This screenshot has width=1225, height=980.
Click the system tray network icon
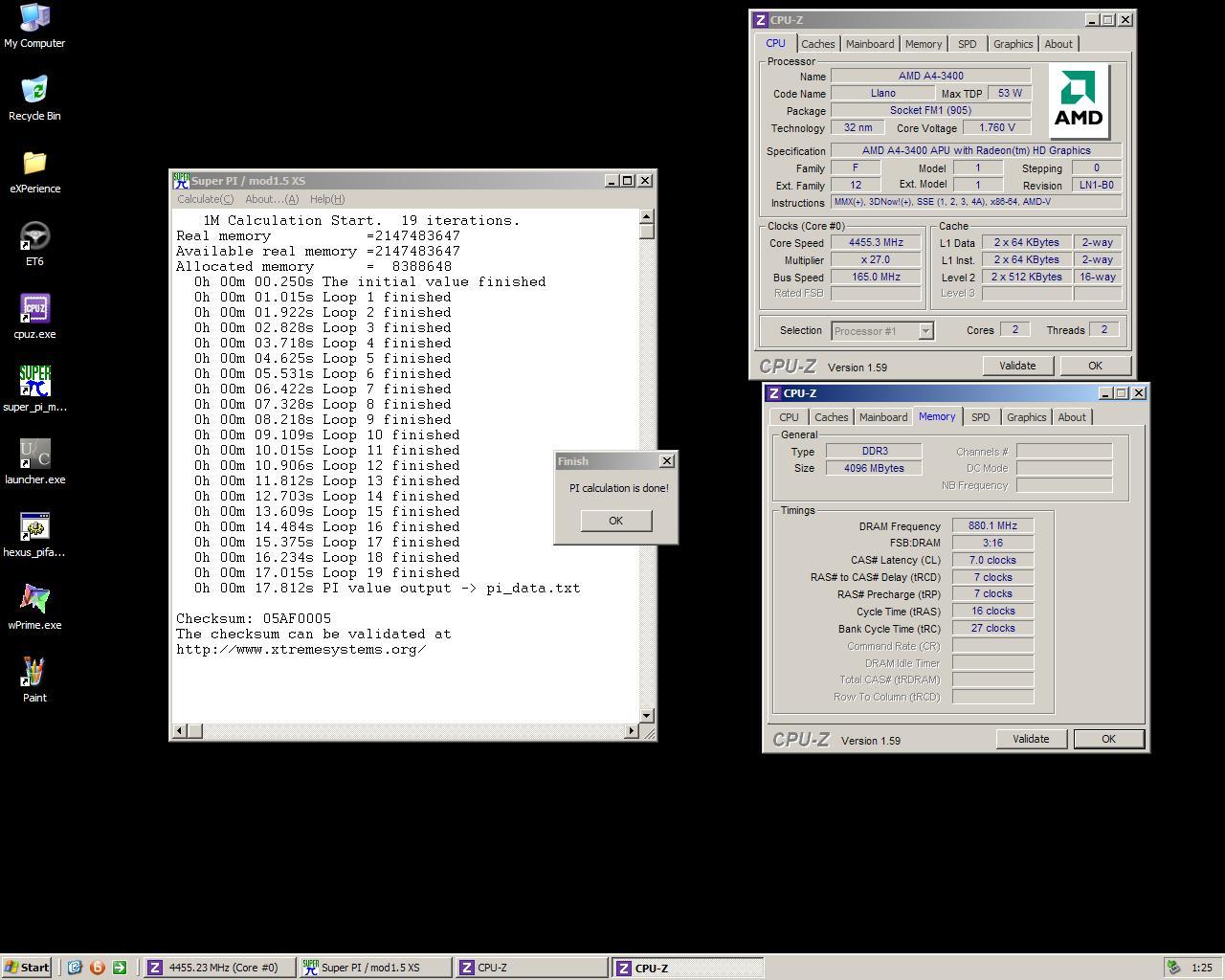point(1173,968)
